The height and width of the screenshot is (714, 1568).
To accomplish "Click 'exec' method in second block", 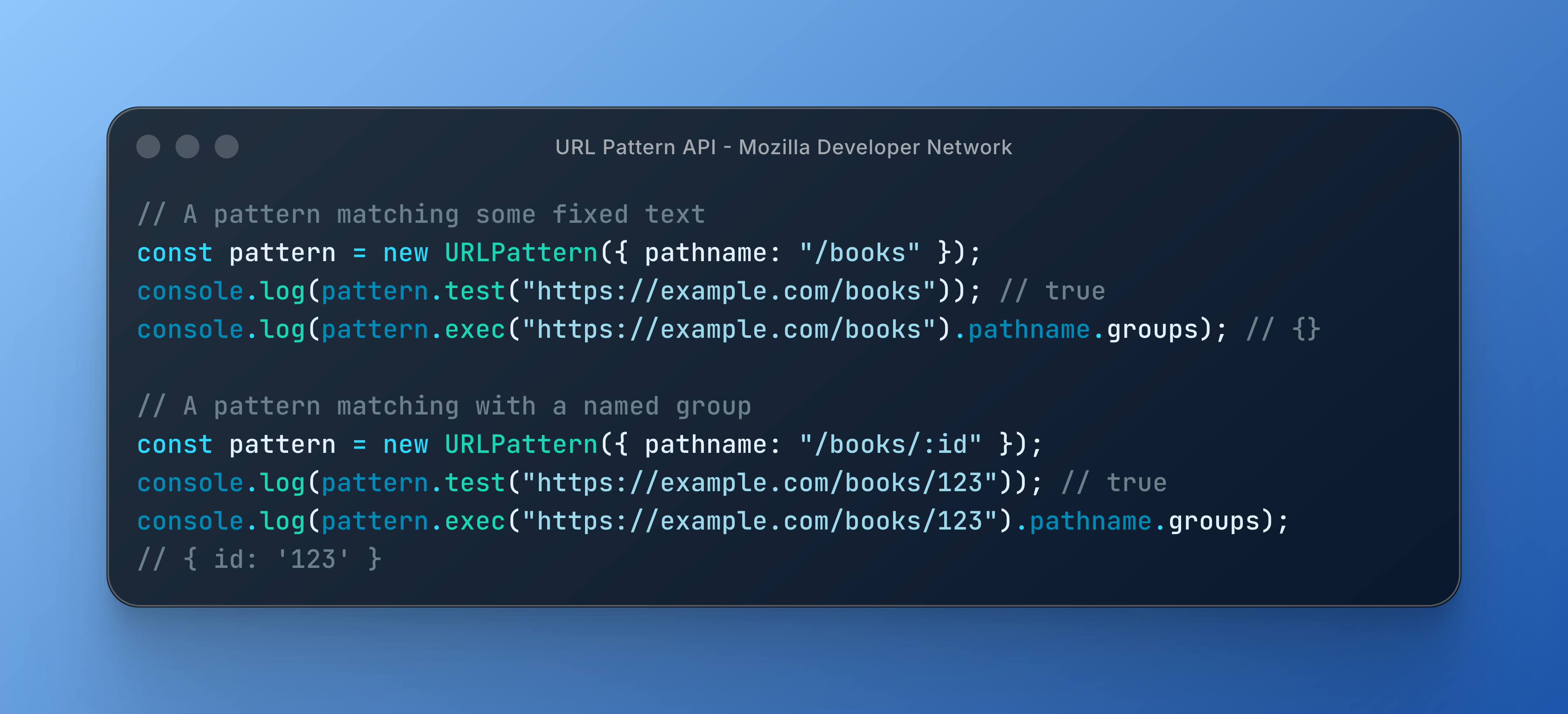I will (x=475, y=521).
